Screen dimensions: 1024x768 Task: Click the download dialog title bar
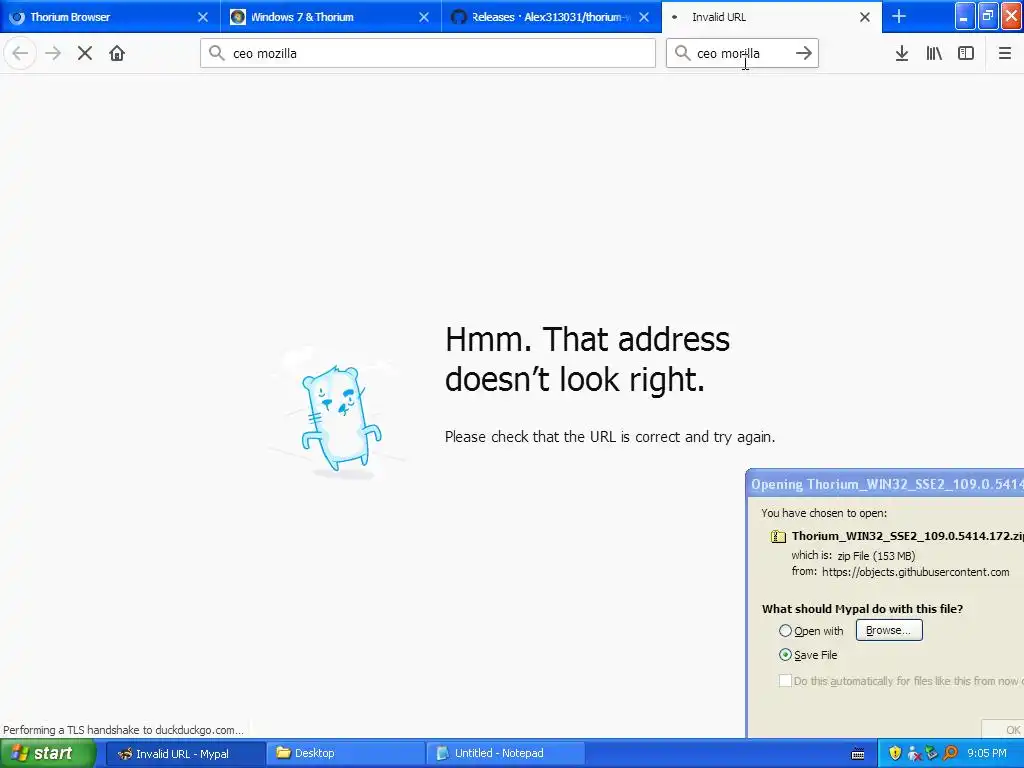point(886,484)
